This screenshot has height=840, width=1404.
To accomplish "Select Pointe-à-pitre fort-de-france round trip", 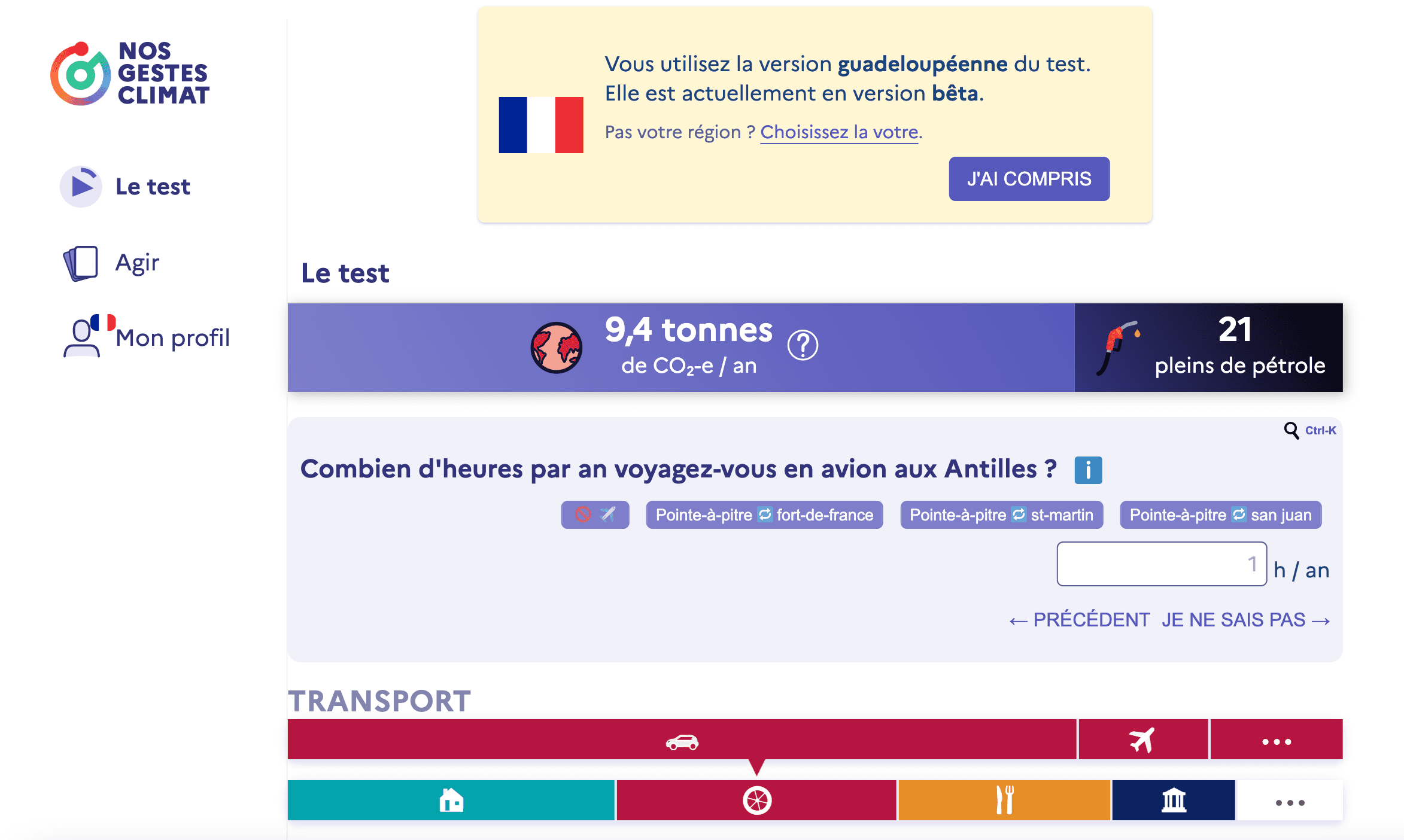I will click(764, 515).
